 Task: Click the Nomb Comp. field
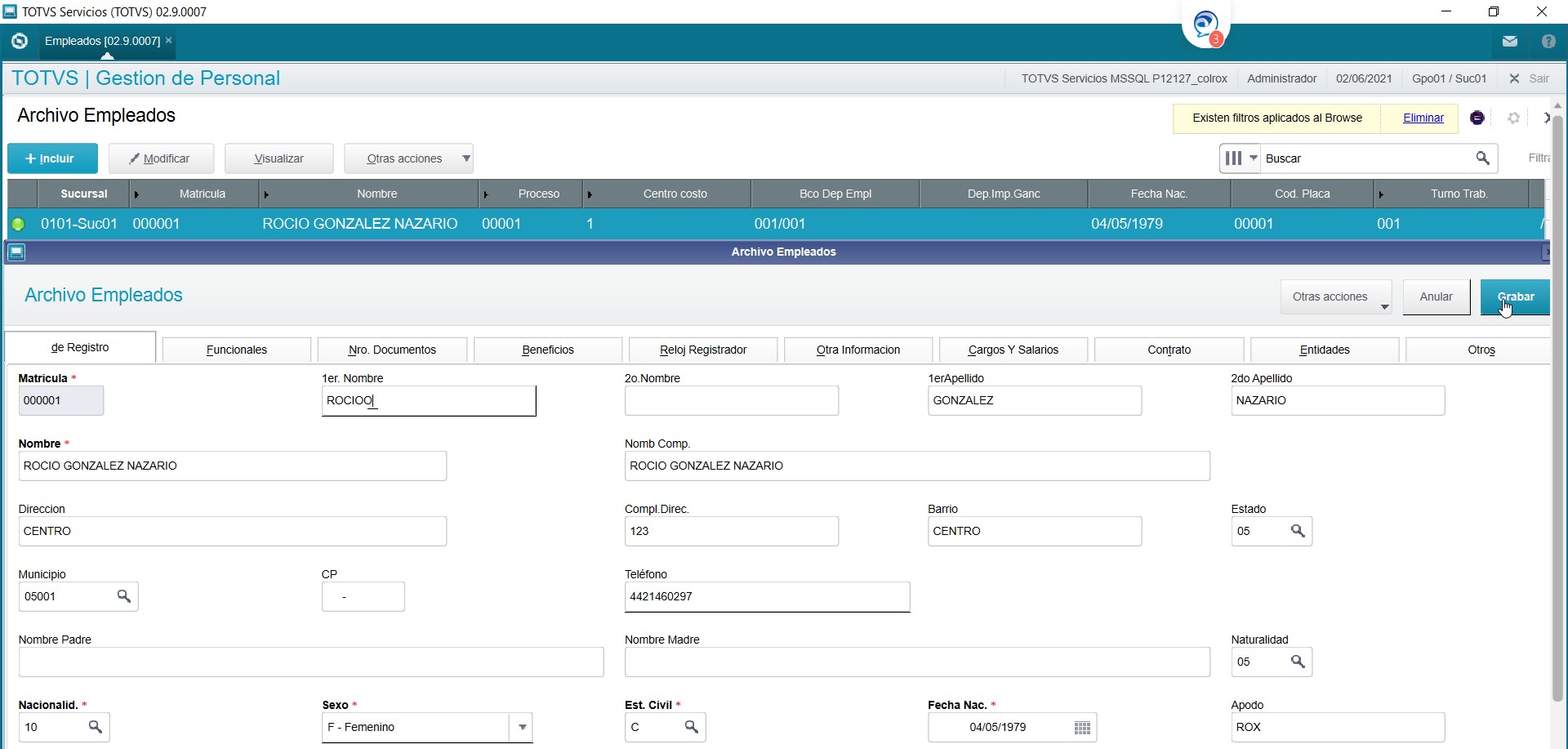pos(917,466)
